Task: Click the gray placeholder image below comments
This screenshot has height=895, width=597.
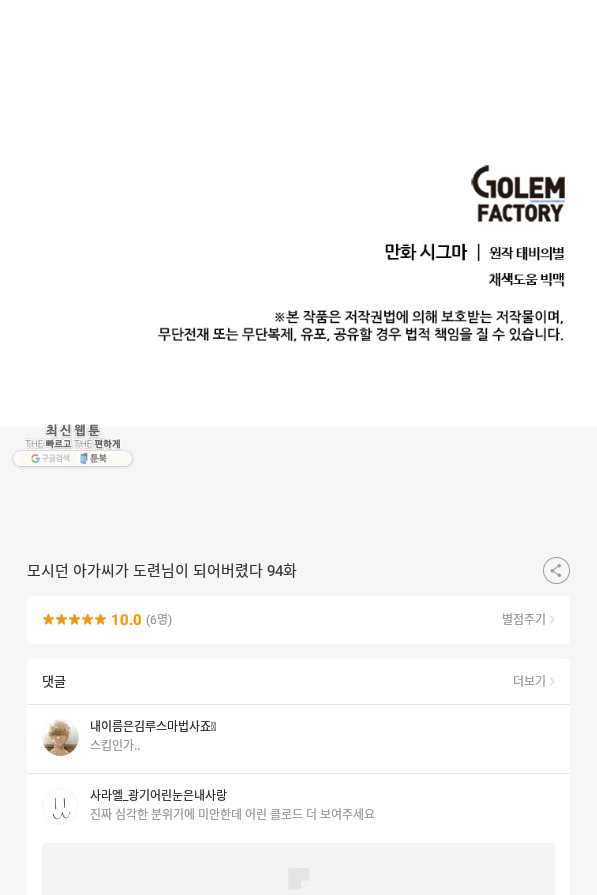Action: (x=298, y=869)
